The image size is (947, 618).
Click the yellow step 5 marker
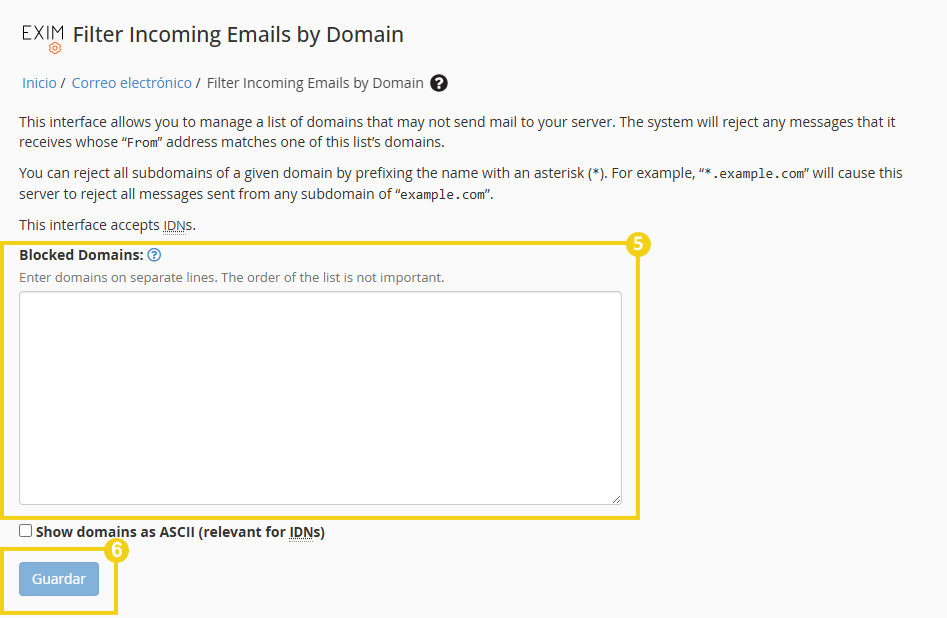coord(638,245)
